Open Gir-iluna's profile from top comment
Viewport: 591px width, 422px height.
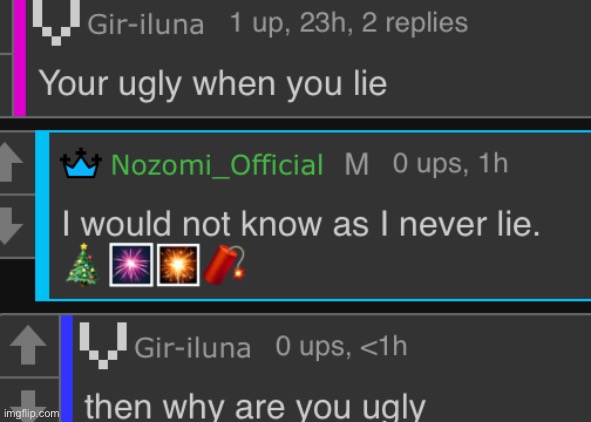[x=146, y=24]
